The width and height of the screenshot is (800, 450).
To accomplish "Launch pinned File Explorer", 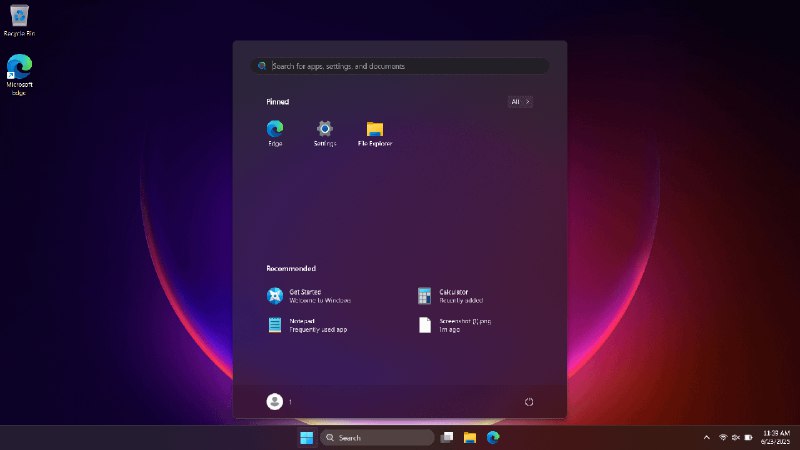I will click(374, 133).
